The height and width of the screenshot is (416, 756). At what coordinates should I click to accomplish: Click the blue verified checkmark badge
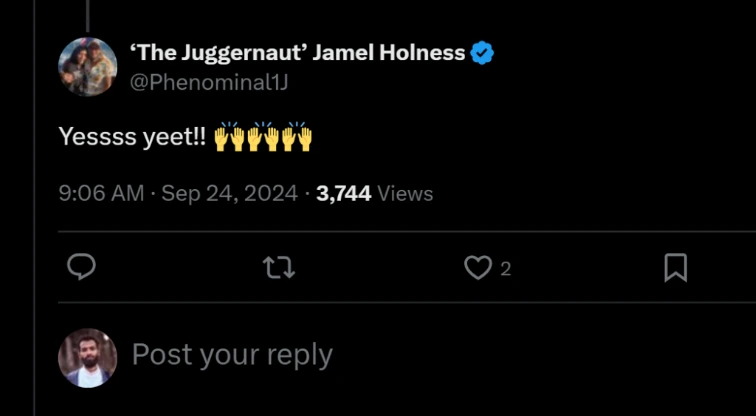(x=483, y=54)
